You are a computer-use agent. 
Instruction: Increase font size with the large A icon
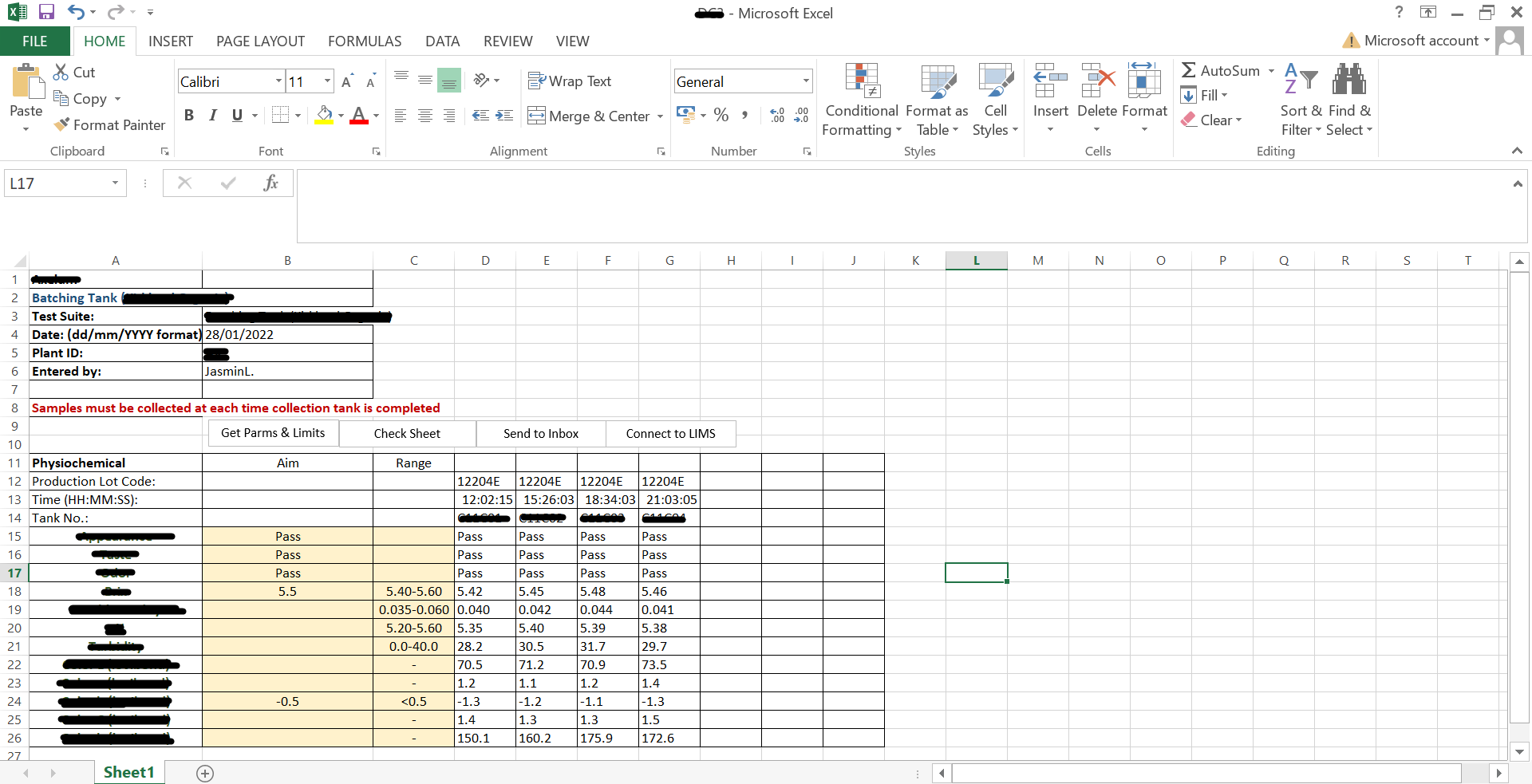(347, 81)
